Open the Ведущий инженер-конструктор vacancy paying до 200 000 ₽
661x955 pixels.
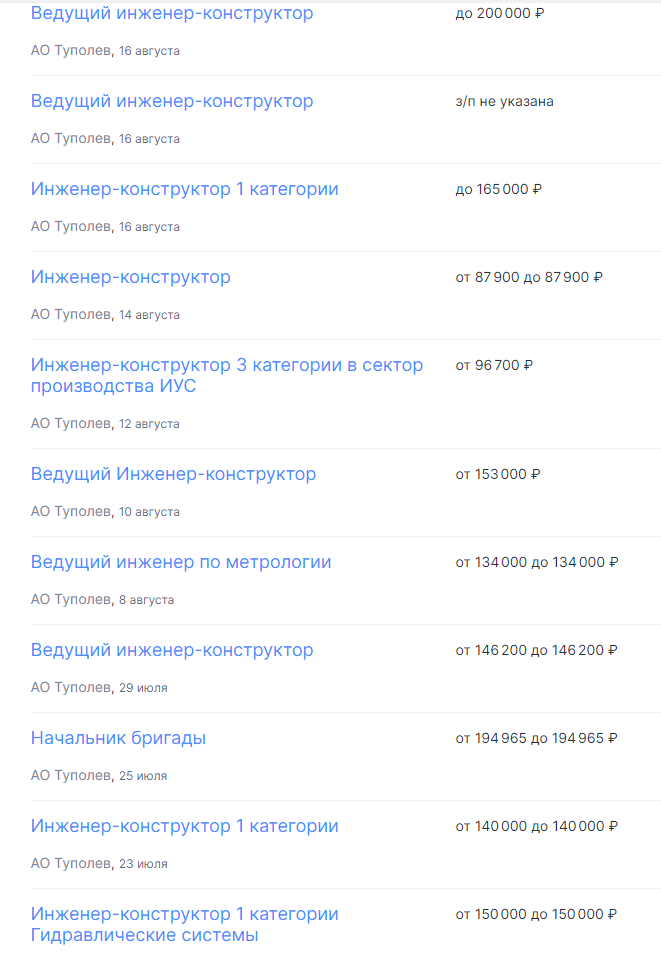pyautogui.click(x=171, y=14)
